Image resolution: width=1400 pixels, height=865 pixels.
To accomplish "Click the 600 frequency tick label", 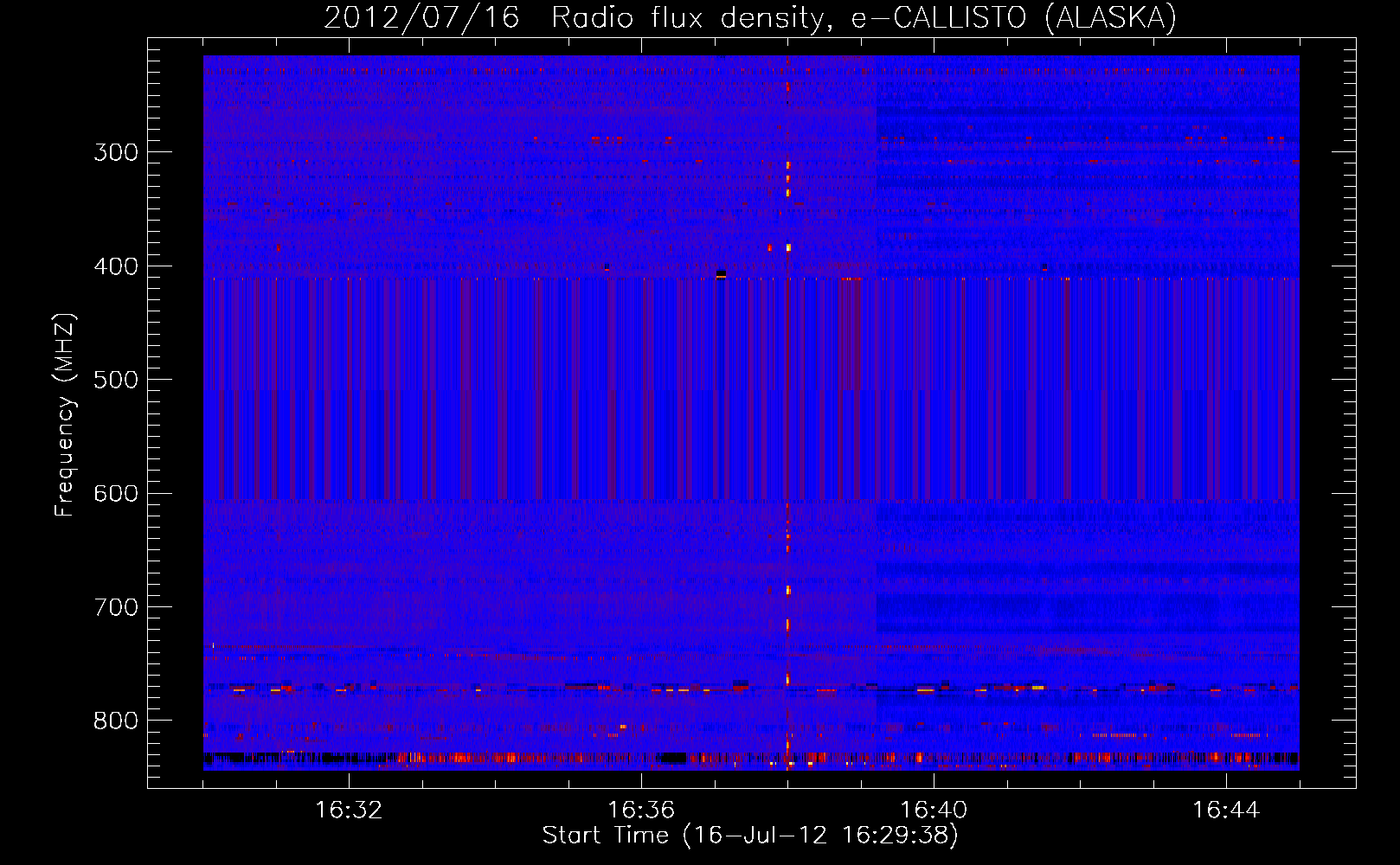I will tap(116, 494).
